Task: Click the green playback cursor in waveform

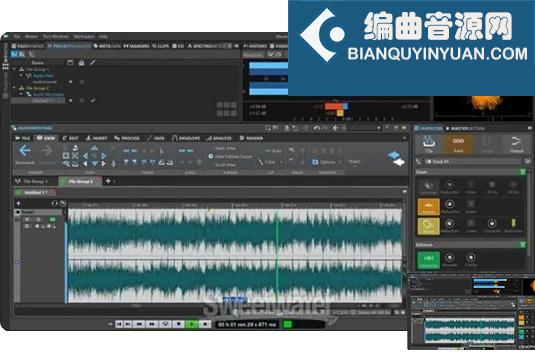Action: click(277, 256)
